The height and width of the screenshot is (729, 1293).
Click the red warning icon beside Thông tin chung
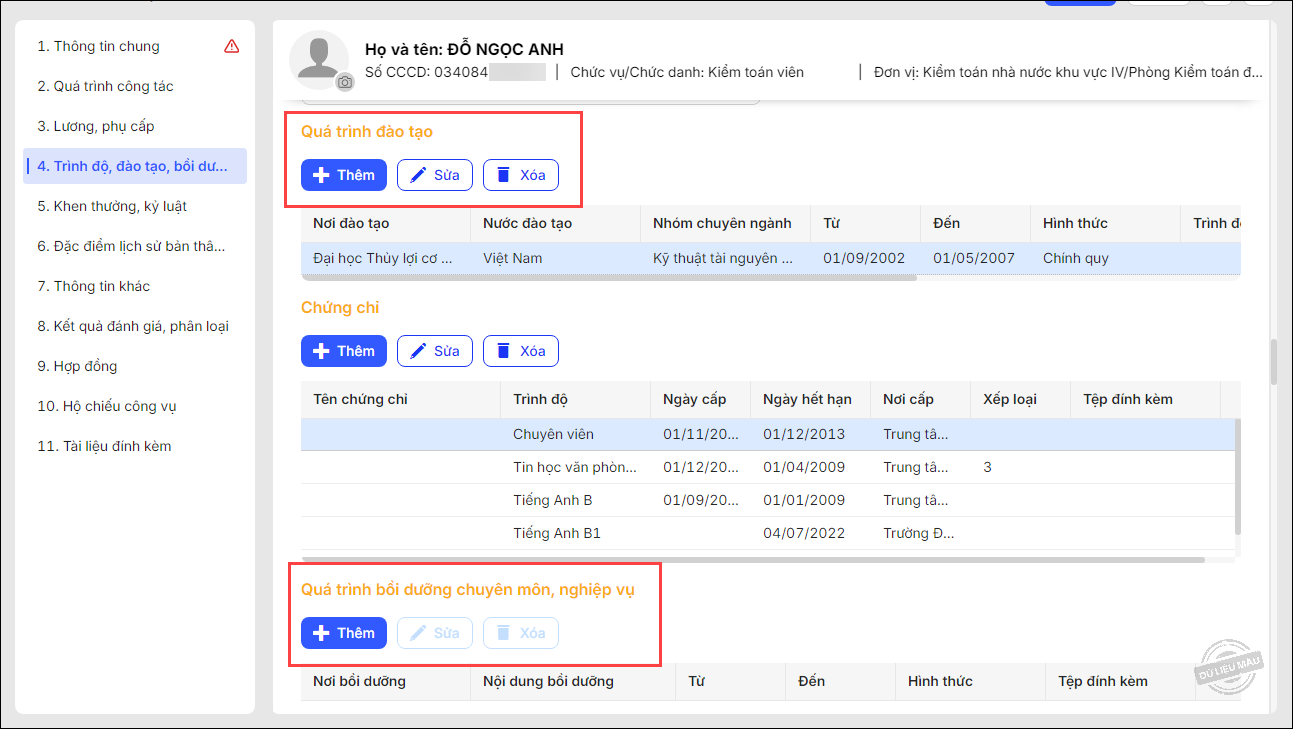[x=232, y=46]
